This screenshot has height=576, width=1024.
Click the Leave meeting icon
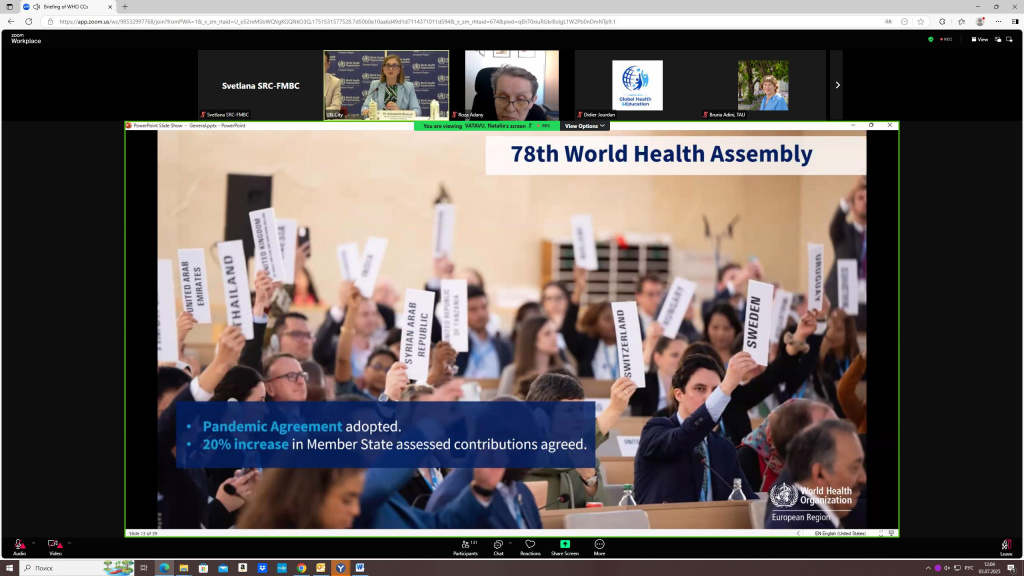[x=1006, y=545]
